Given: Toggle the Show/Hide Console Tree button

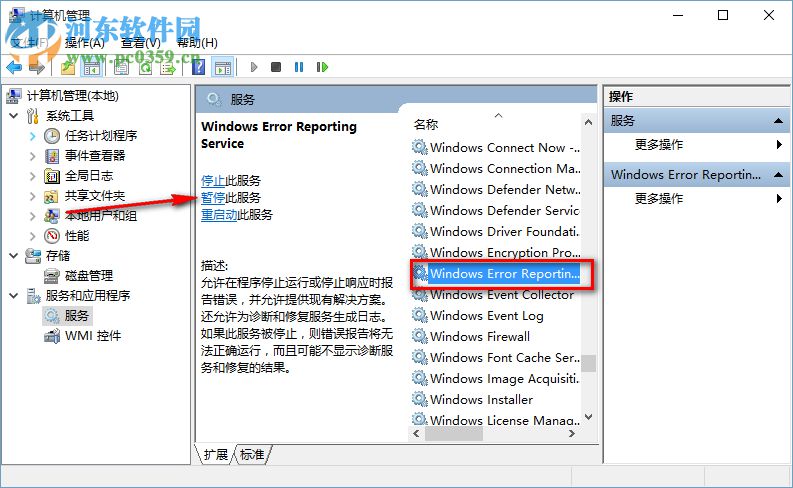Looking at the screenshot, I should [92, 67].
